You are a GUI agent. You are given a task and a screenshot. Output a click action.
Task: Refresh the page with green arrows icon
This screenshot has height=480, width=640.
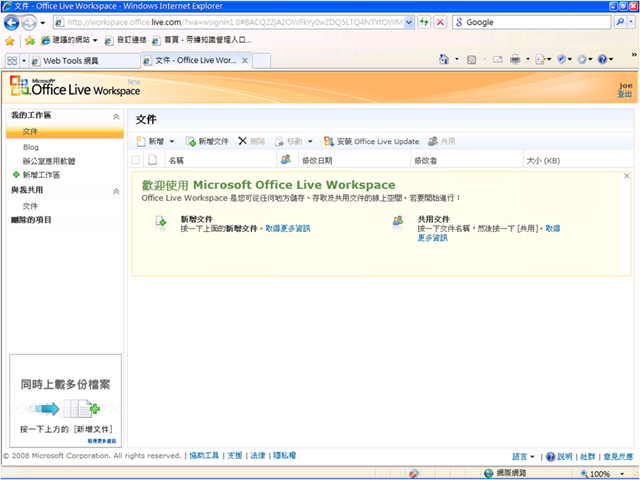tap(424, 22)
